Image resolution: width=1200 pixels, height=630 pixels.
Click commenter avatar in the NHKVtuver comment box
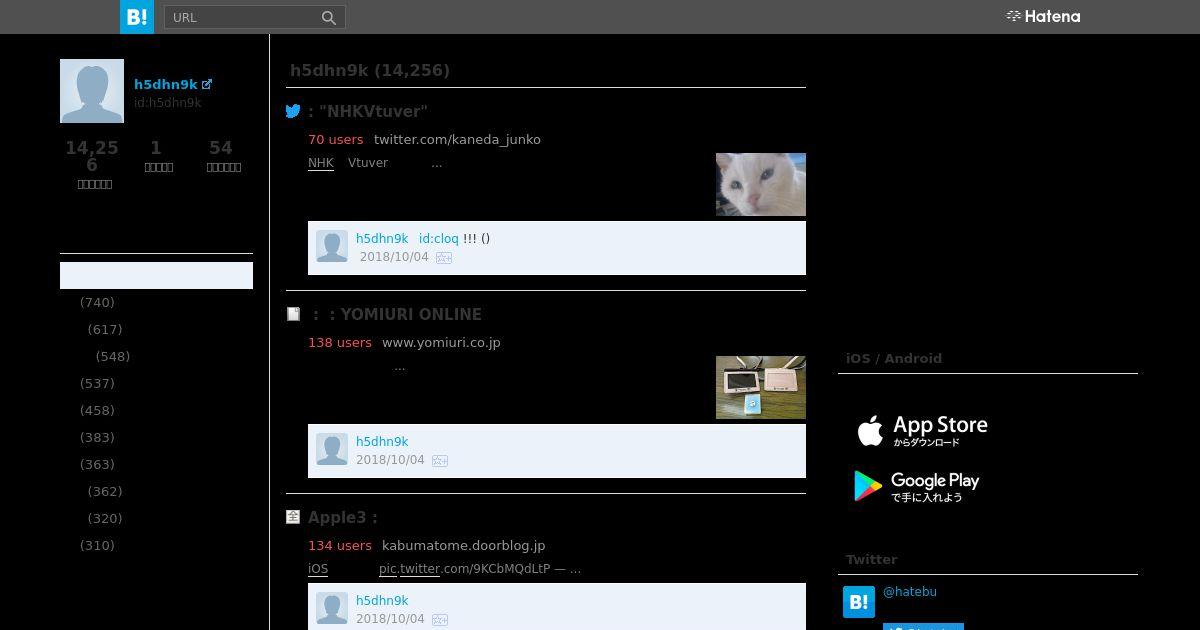(332, 246)
